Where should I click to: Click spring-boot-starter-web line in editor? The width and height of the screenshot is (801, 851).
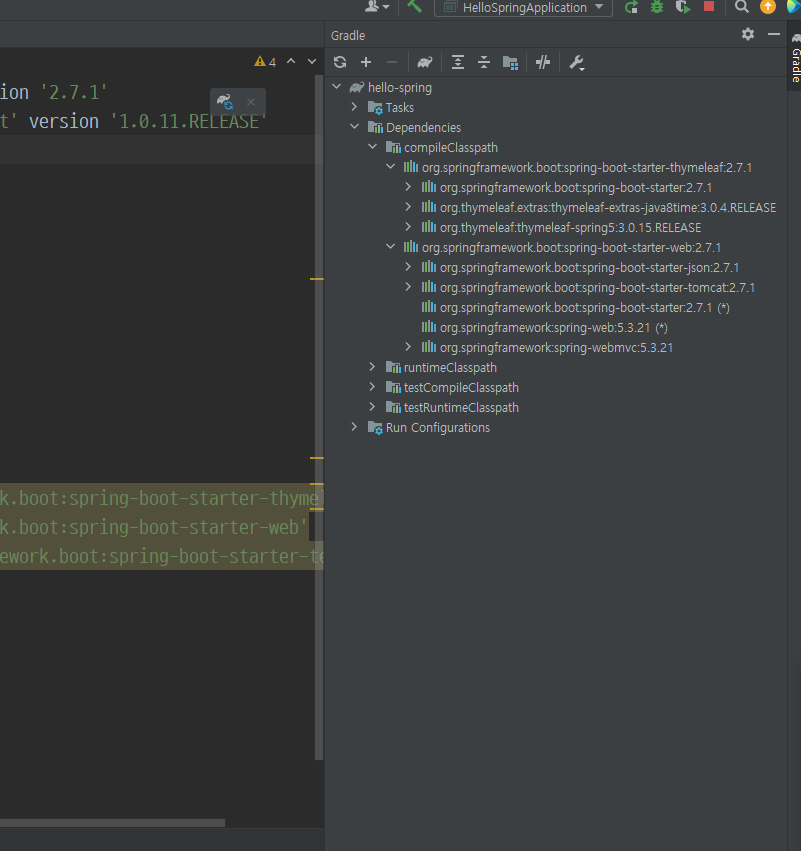pos(154,527)
